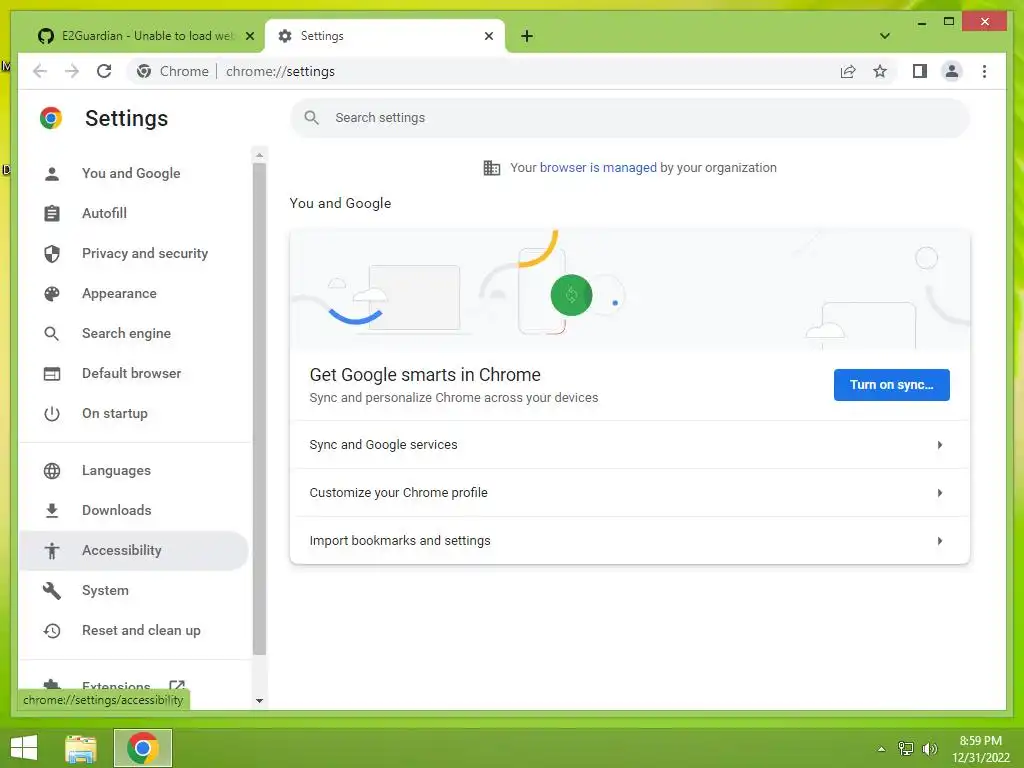Switch to the E2Guardian tab

coord(147,36)
